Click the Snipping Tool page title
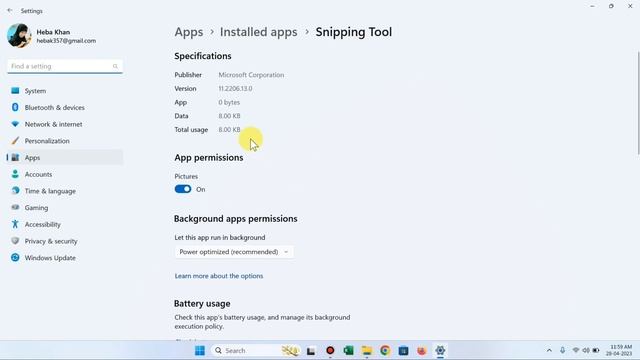Image resolution: width=640 pixels, height=360 pixels. [353, 32]
